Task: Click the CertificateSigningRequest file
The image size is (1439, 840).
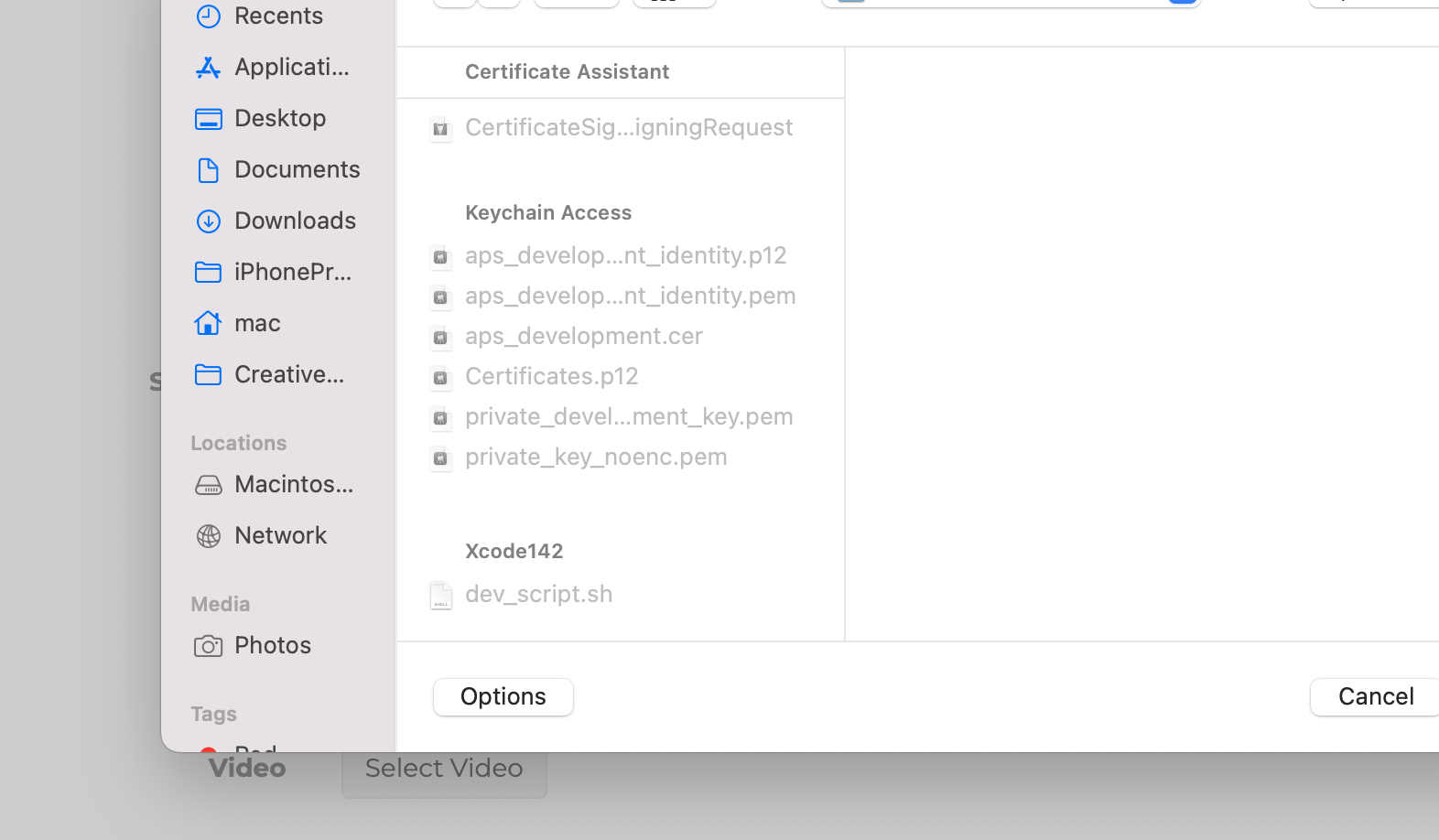Action: [628, 127]
